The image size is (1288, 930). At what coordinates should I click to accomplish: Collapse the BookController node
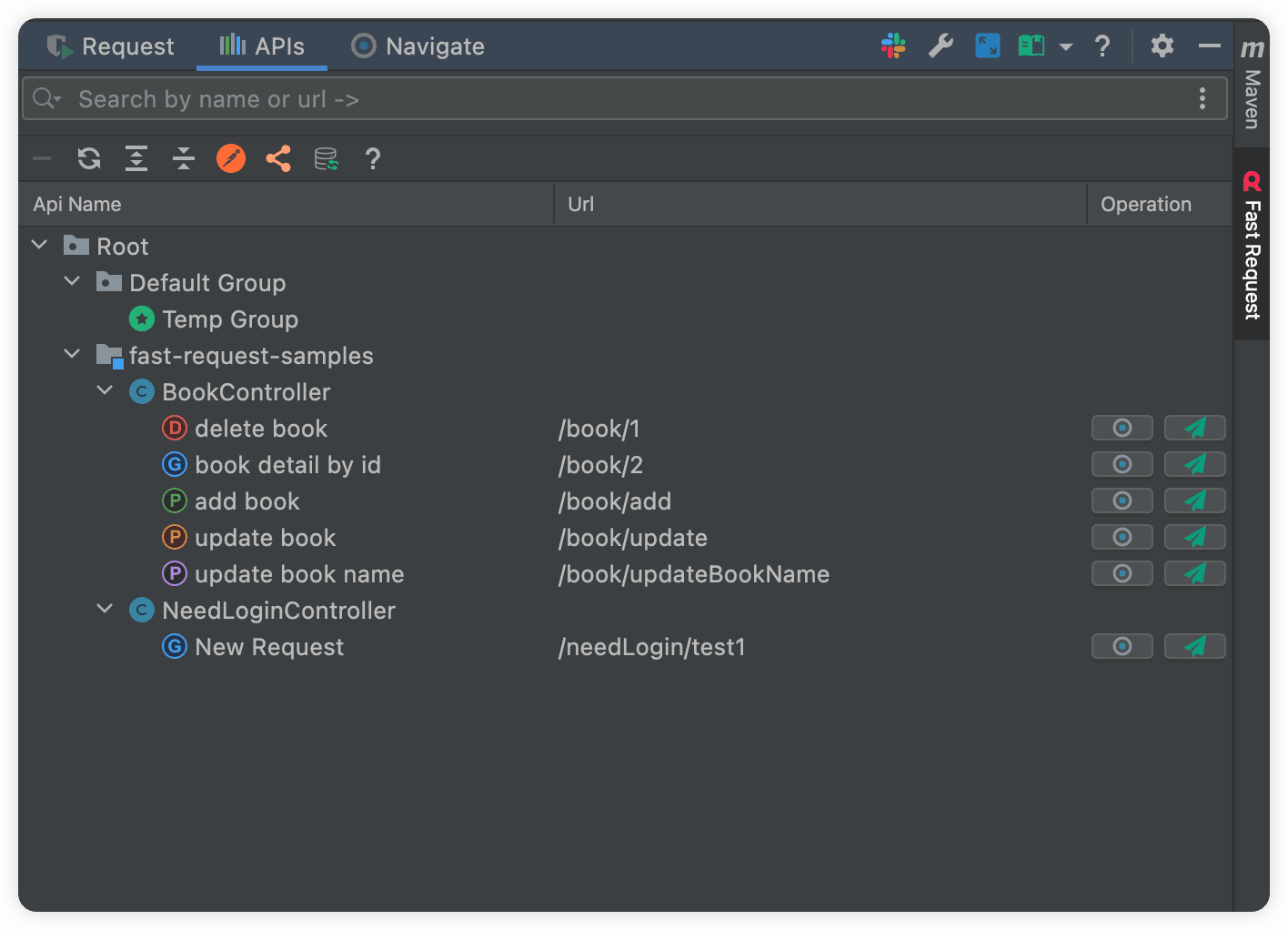point(105,390)
